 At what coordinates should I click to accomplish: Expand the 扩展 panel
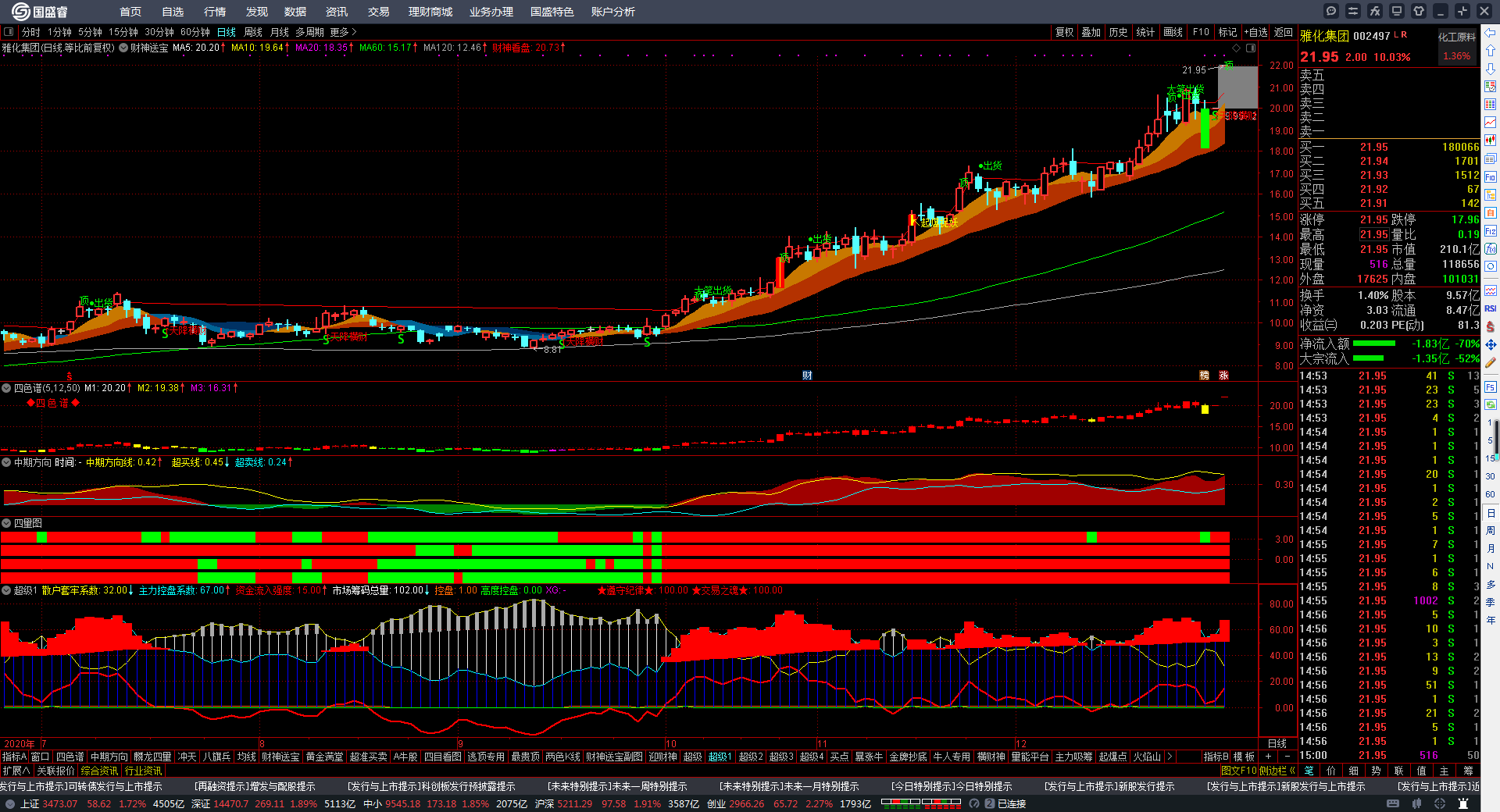pos(16,771)
